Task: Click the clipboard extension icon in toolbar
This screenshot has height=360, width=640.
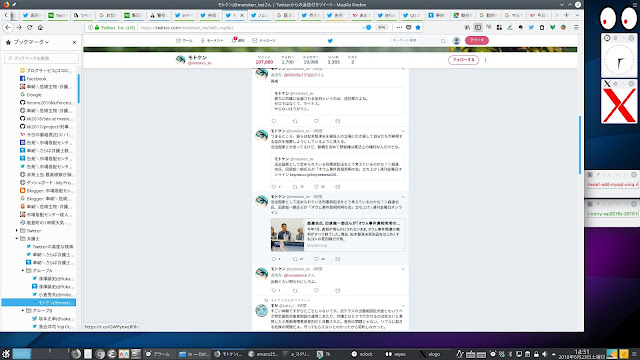Action: click(x=542, y=27)
